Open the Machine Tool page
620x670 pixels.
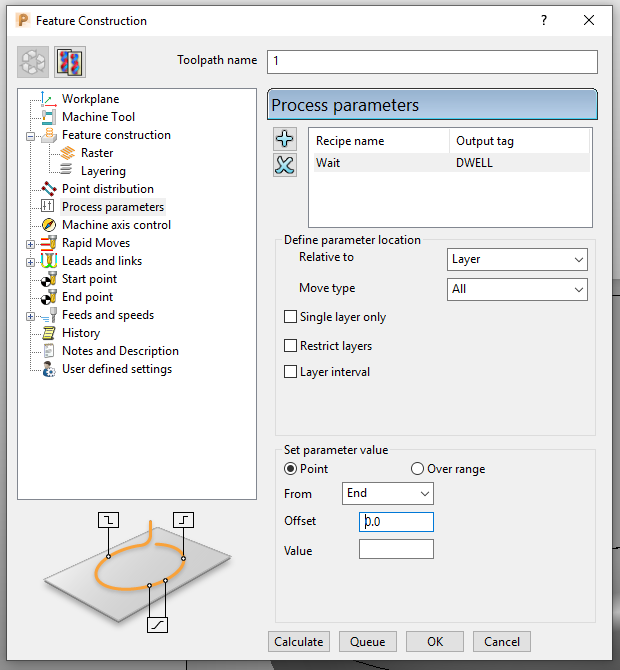98,117
